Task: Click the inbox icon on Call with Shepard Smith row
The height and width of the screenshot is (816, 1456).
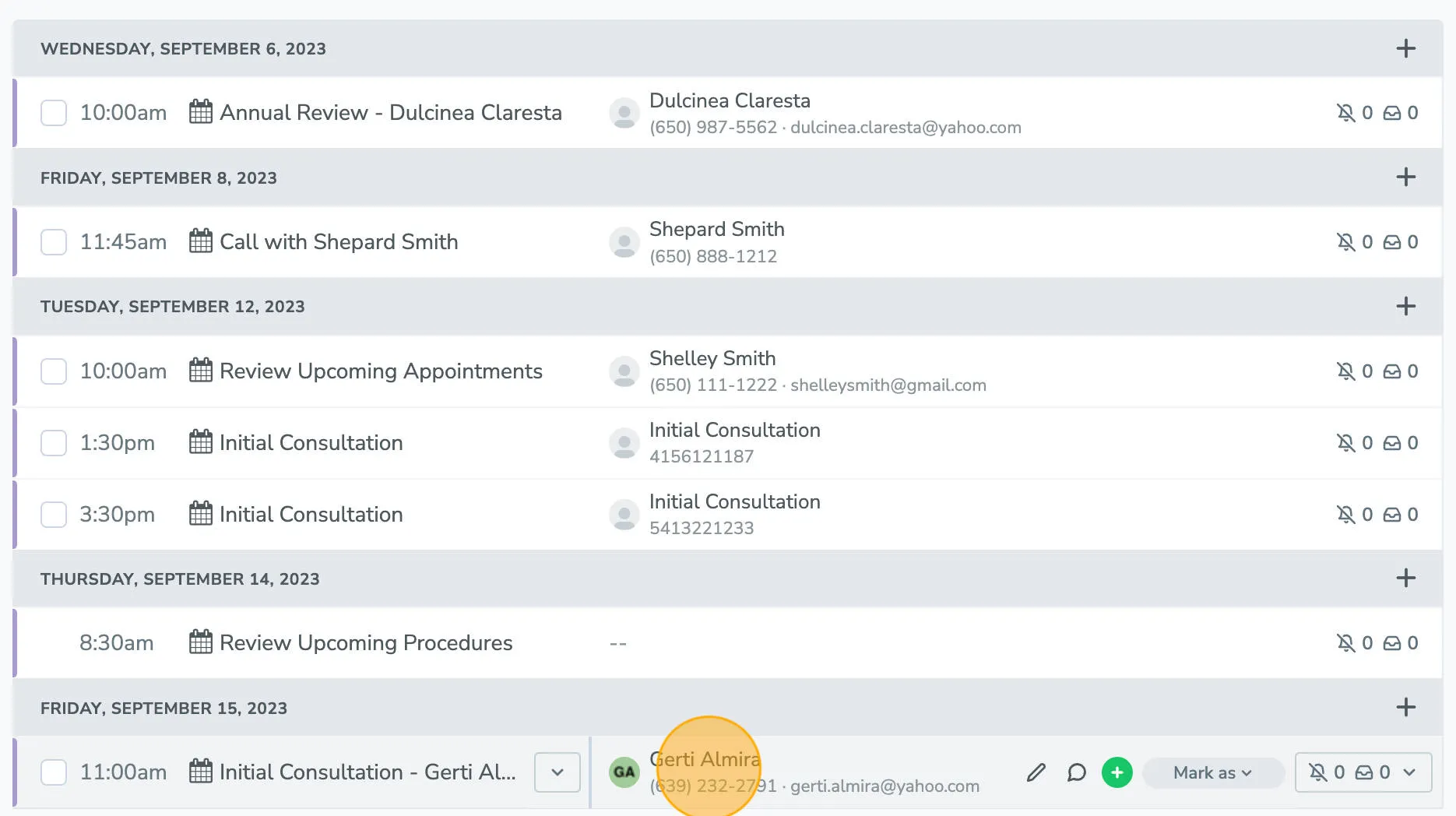Action: pos(1391,242)
